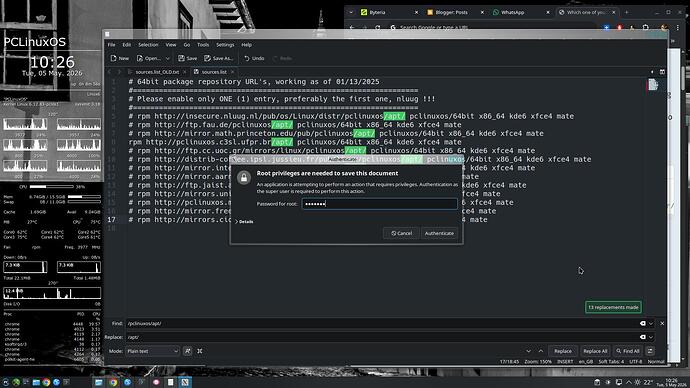
Task: Close the sources.list tab
Action: [233, 72]
